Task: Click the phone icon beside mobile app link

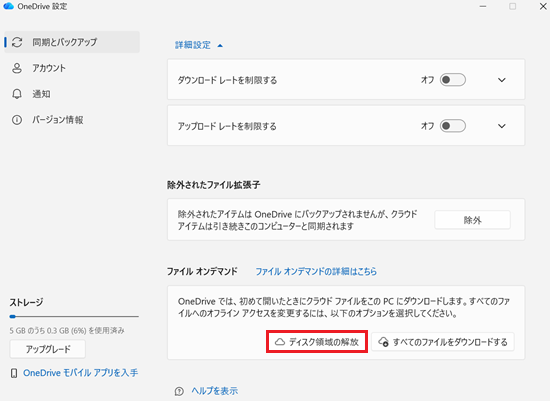Action: click(14, 373)
